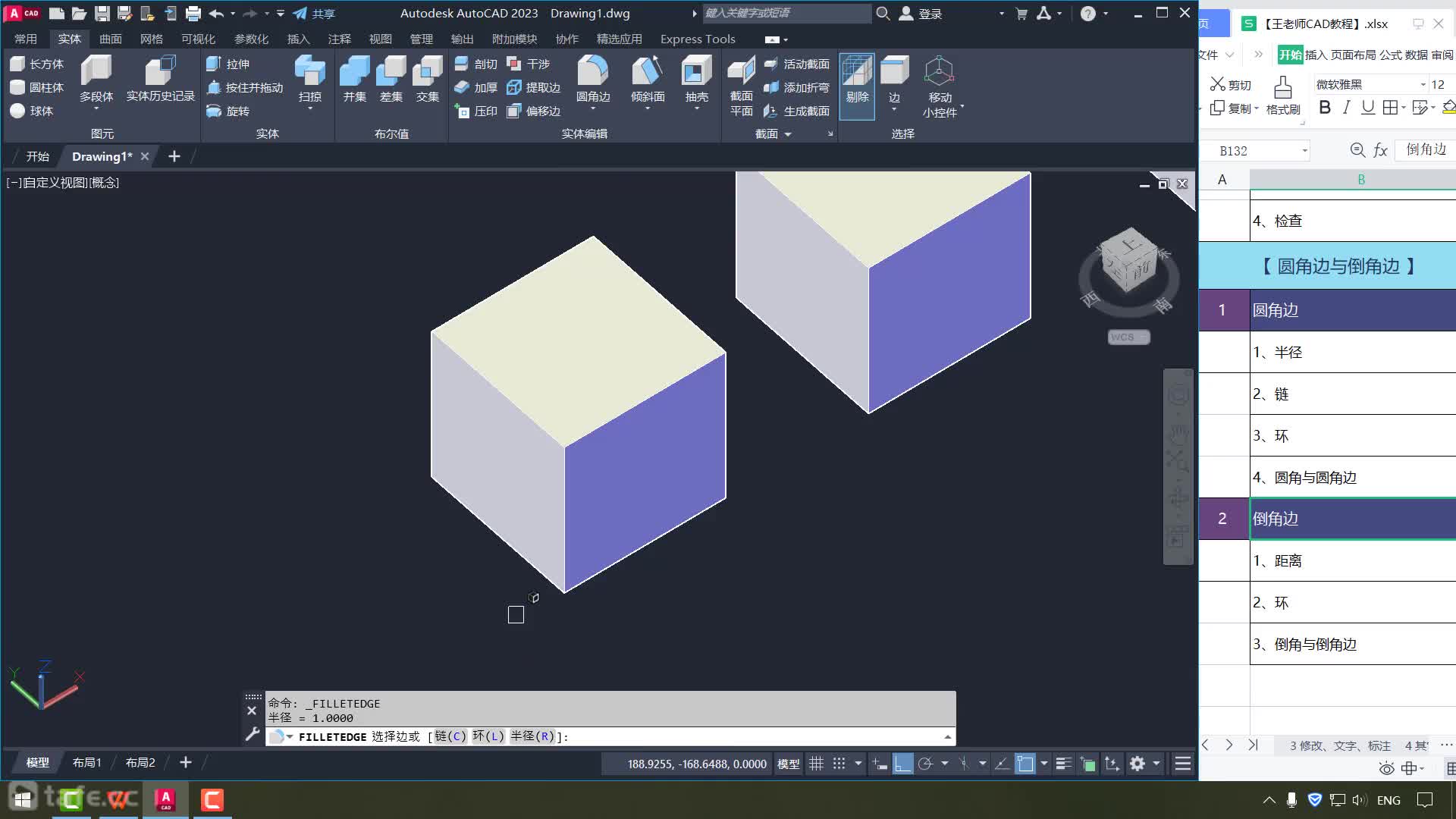Switch to the 开始 file tab
Viewport: 1456px width, 819px height.
click(x=38, y=156)
